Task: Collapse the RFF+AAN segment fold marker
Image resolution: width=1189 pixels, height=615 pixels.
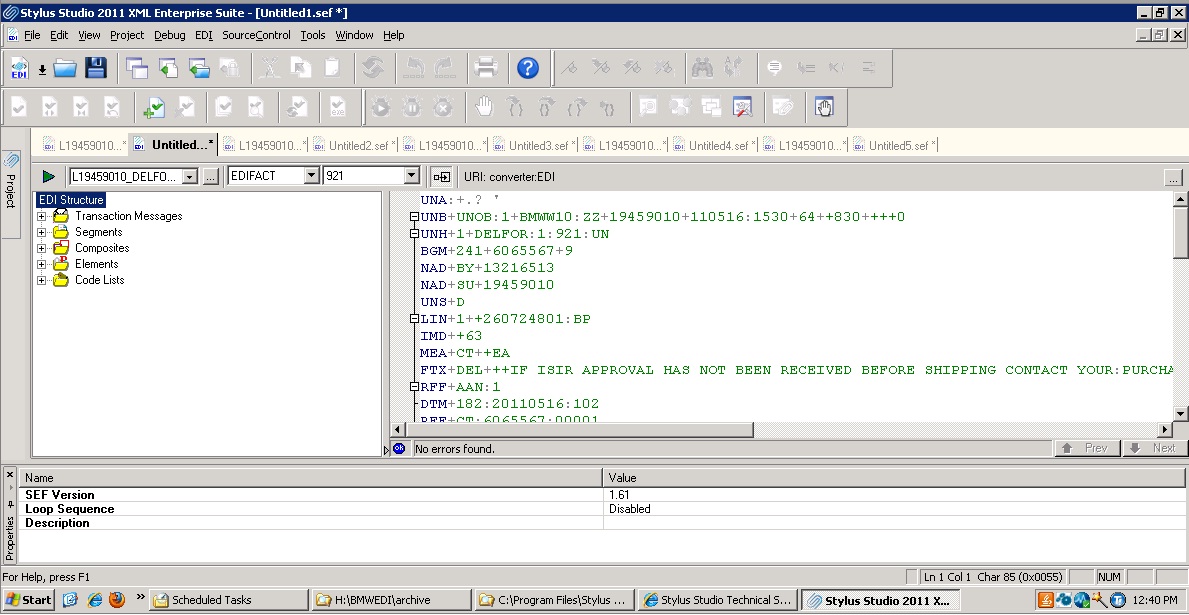Action: pyautogui.click(x=414, y=387)
